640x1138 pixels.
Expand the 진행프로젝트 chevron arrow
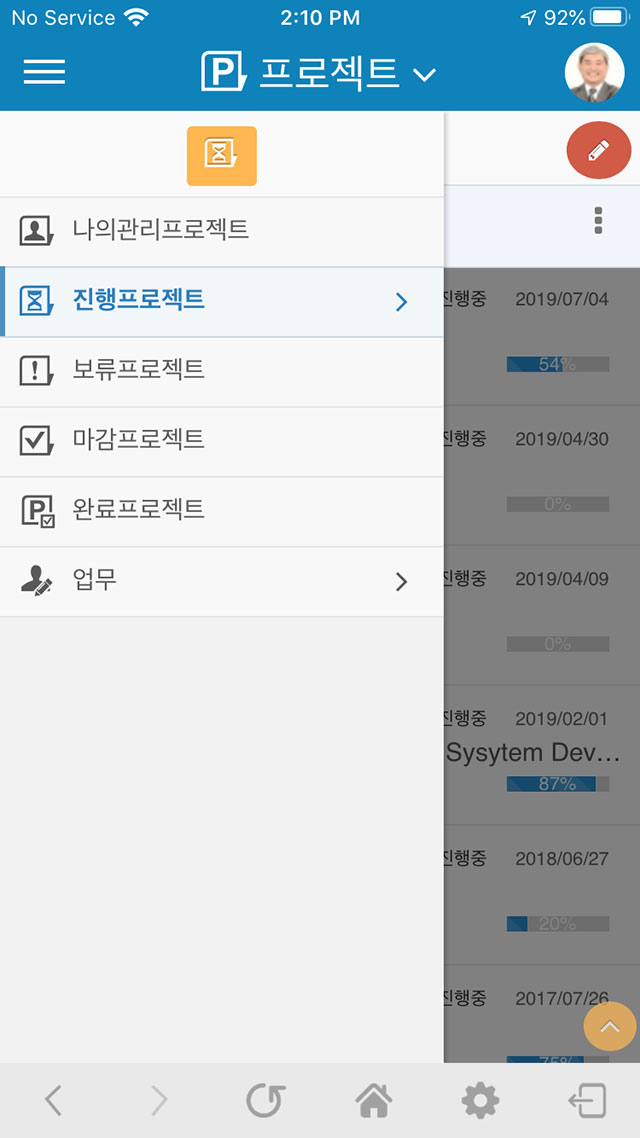point(401,302)
